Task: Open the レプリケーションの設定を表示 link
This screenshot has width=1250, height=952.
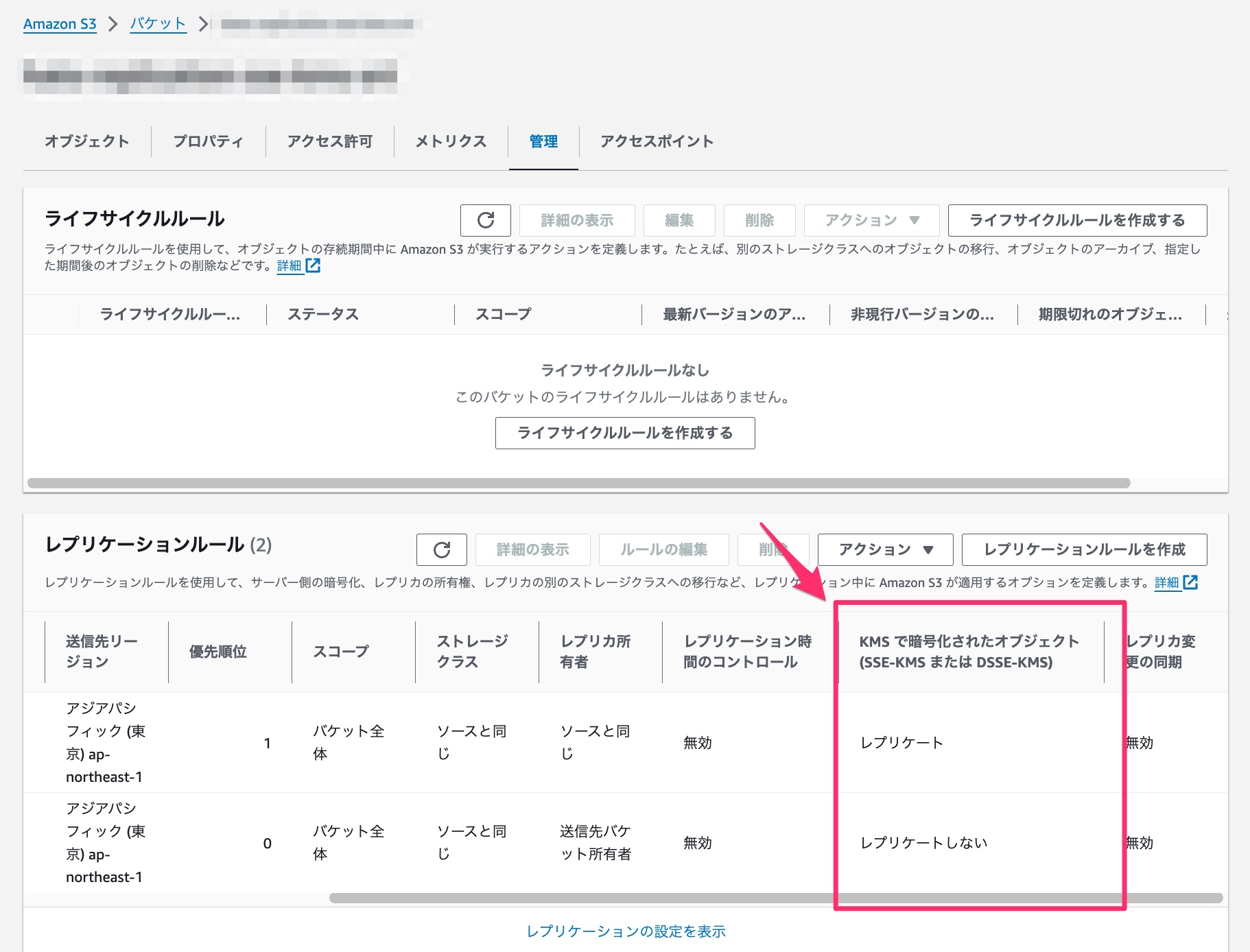Action: point(626,931)
